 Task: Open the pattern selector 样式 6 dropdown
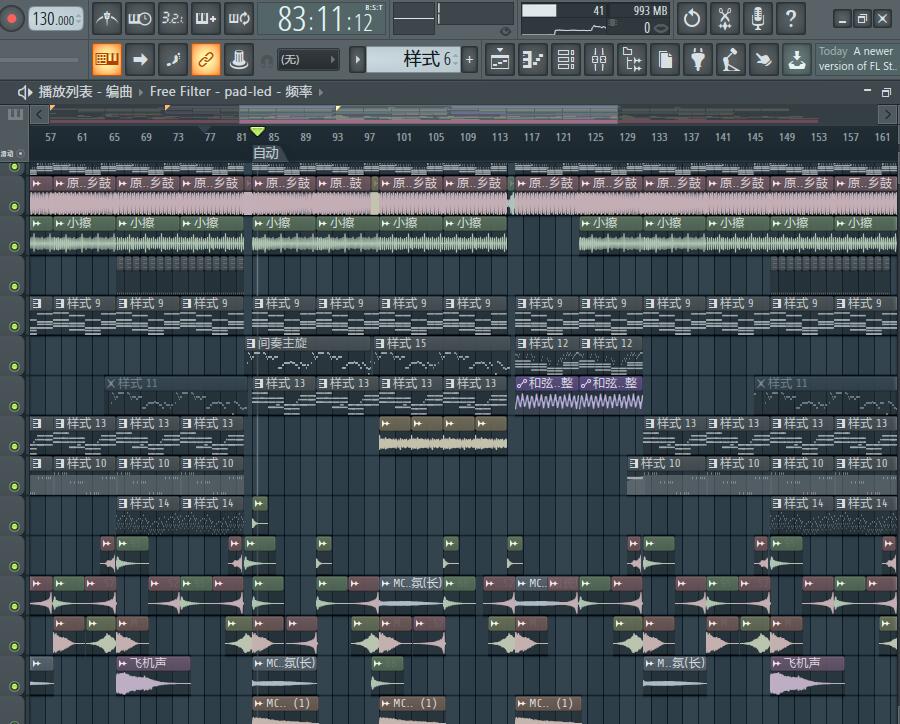click(413, 60)
